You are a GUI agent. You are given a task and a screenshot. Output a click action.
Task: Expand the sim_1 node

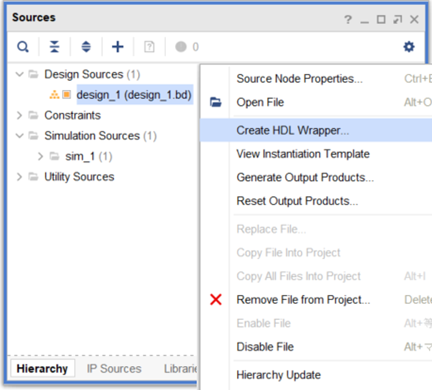(x=40, y=156)
